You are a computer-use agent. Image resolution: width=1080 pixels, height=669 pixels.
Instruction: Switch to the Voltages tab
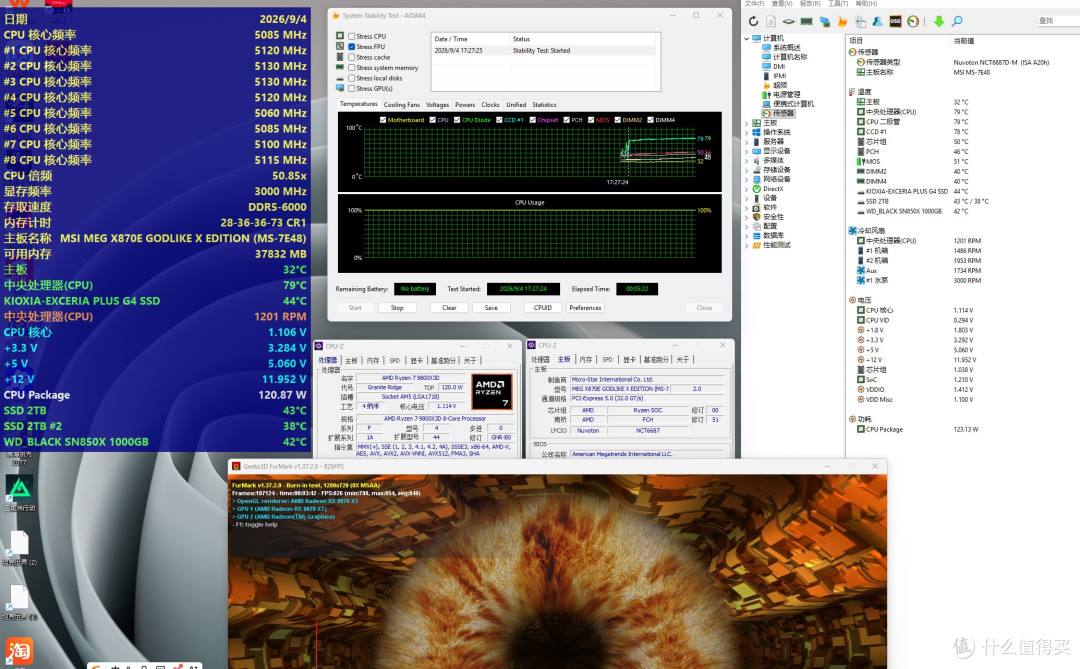point(437,105)
